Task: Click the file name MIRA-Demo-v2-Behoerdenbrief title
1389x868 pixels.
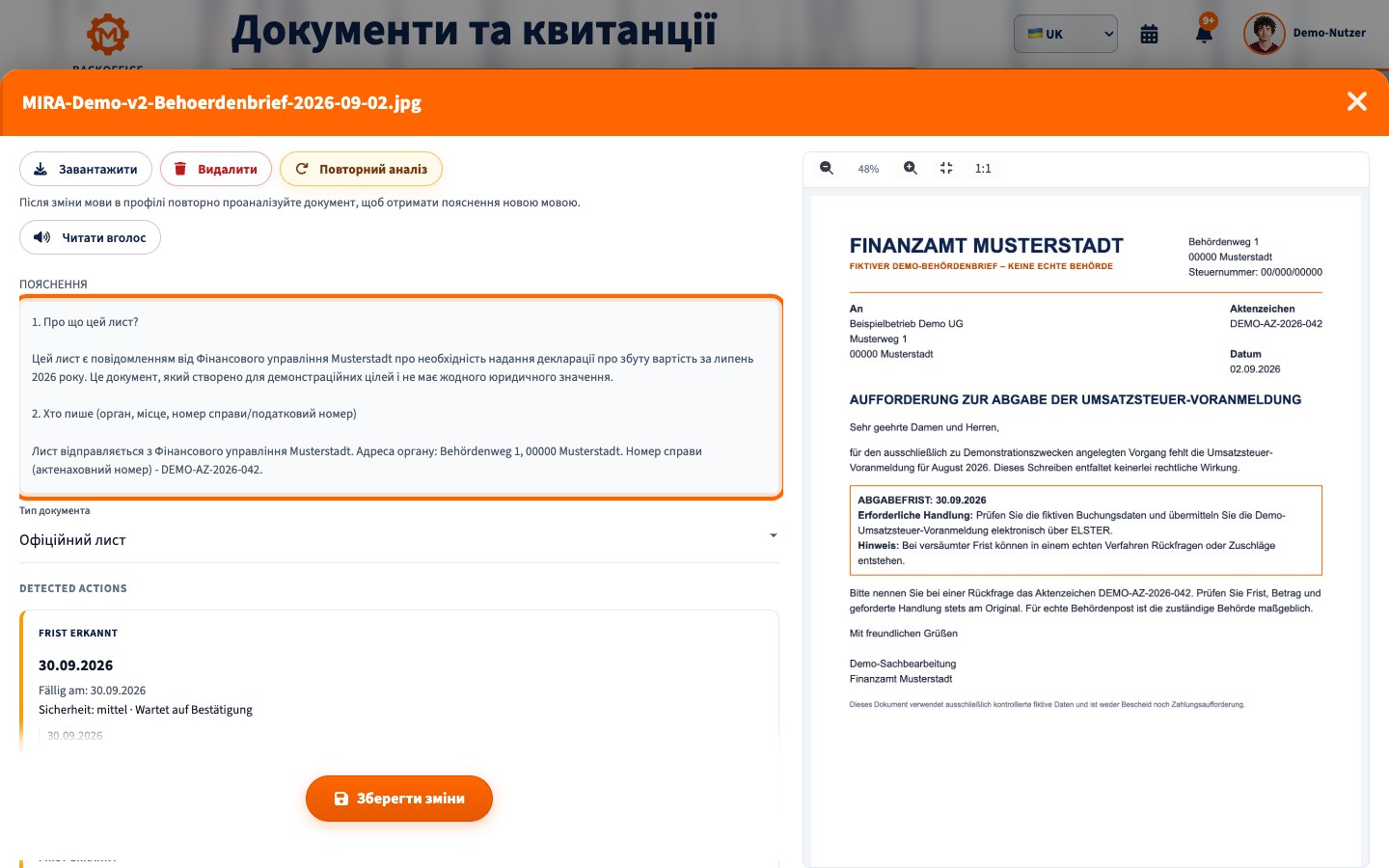Action: [x=222, y=102]
